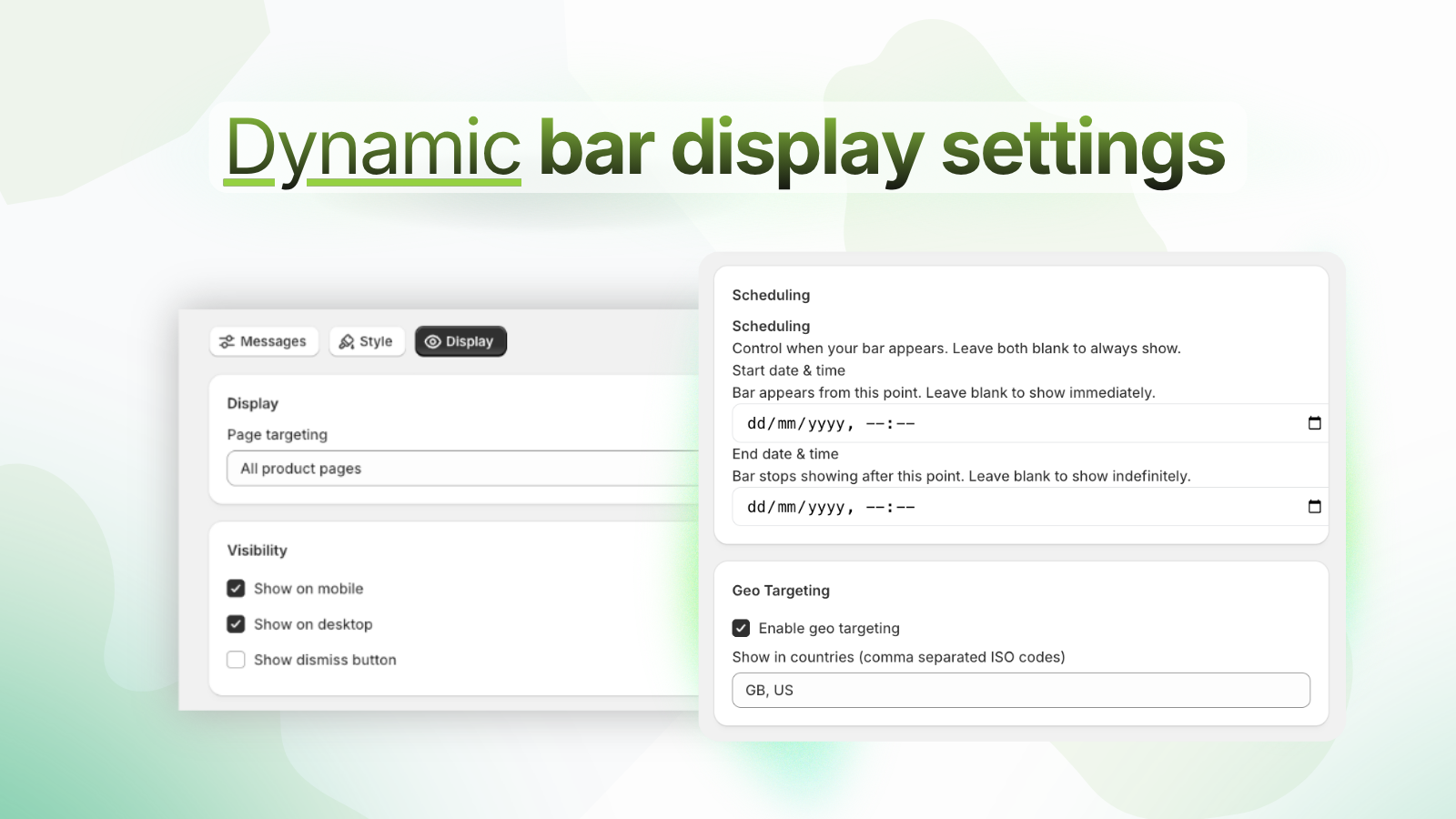Click the "Enable geo targeting" label text
This screenshot has height=819, width=1456.
pyautogui.click(x=829, y=628)
